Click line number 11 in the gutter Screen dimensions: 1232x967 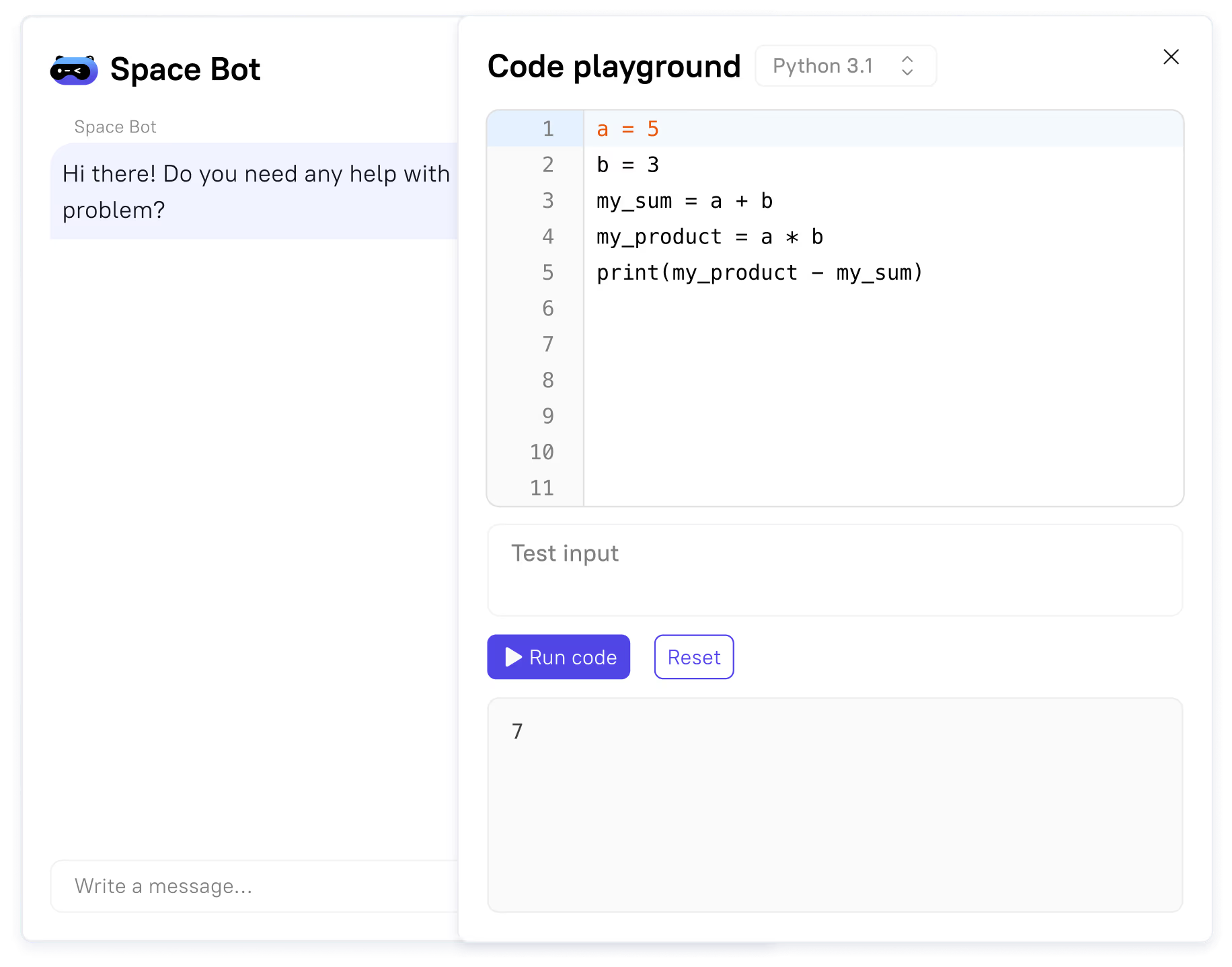tap(542, 488)
